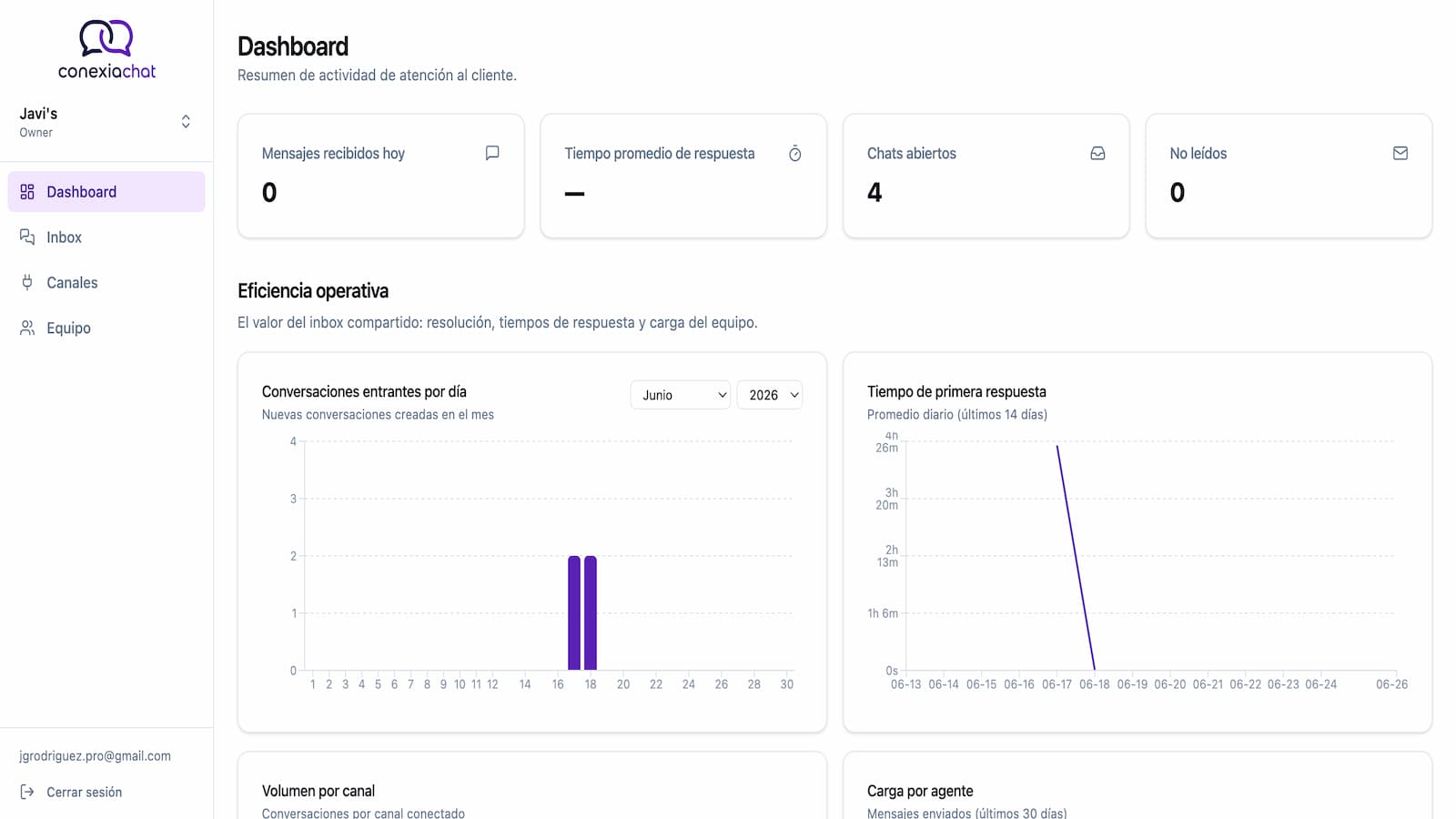Click the inbox tray icon on Chats abiertos
The image size is (1456, 819).
(1097, 153)
